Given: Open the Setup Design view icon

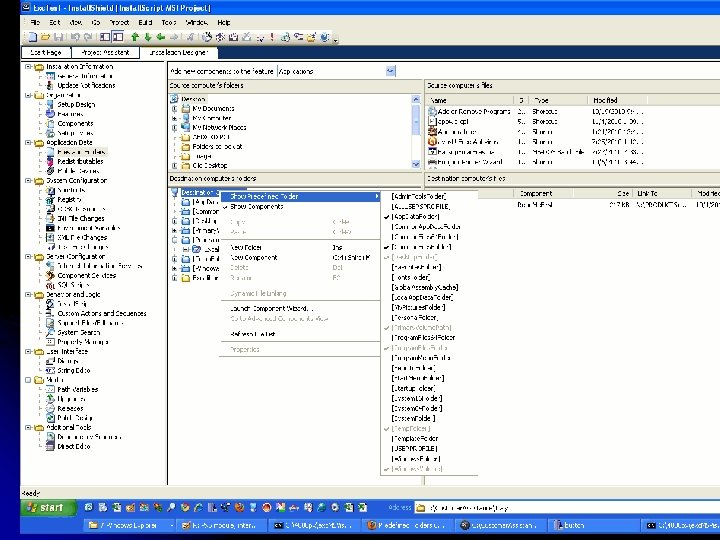Looking at the screenshot, I should coord(49,104).
